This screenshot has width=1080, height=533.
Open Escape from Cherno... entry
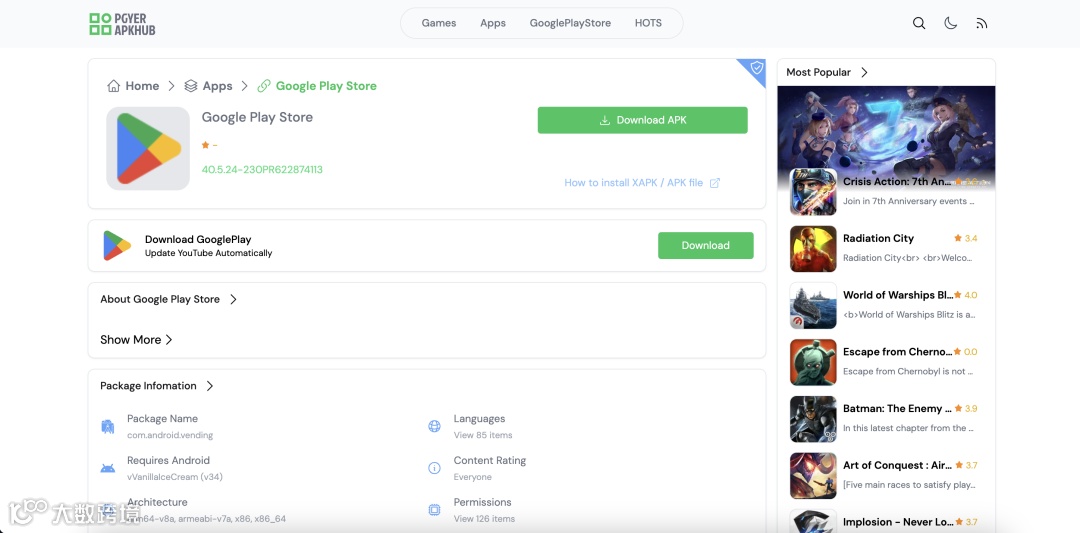click(x=898, y=352)
